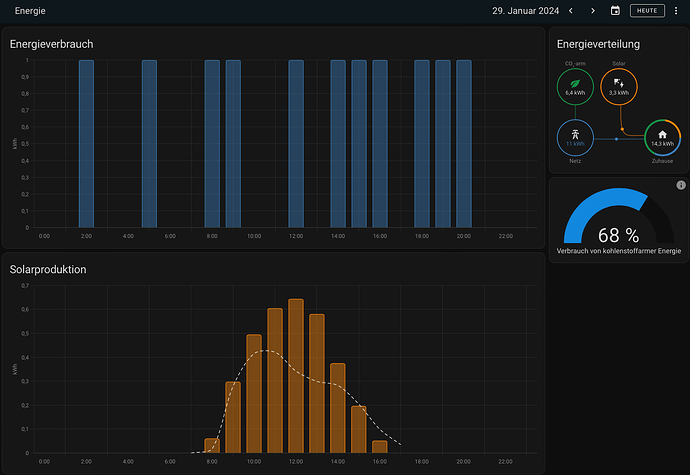Open the three-dot overflow menu

coord(675,11)
